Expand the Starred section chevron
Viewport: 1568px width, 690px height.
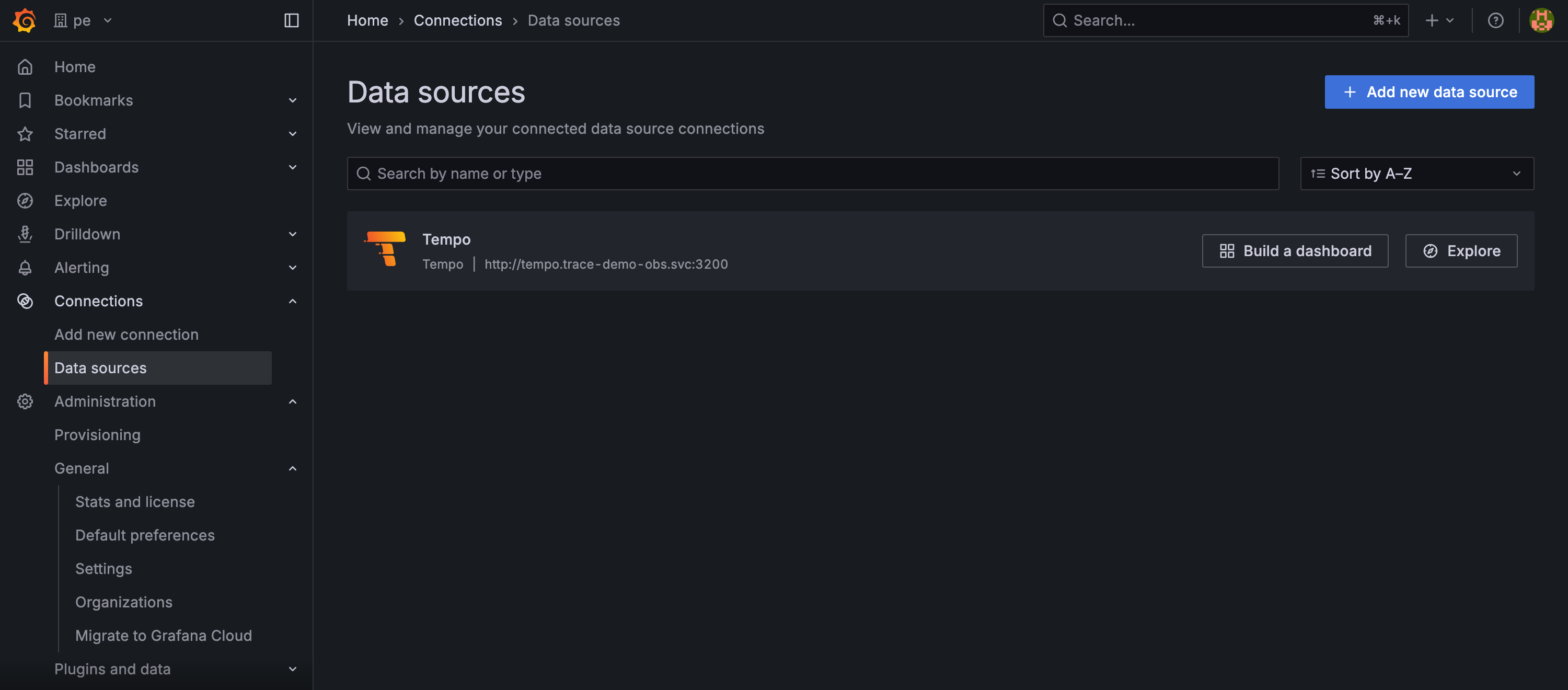[x=292, y=133]
